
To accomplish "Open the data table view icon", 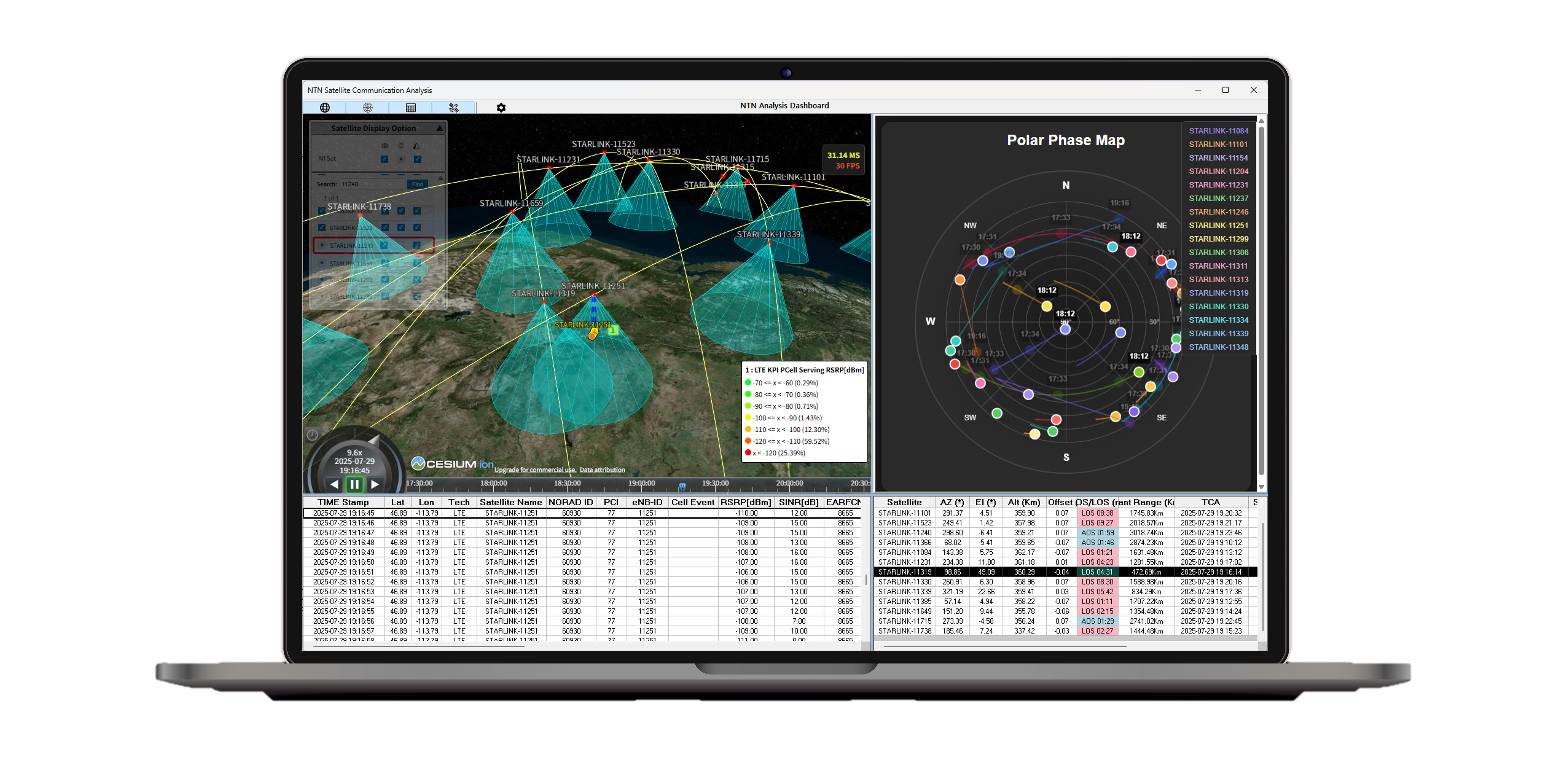I will click(411, 108).
